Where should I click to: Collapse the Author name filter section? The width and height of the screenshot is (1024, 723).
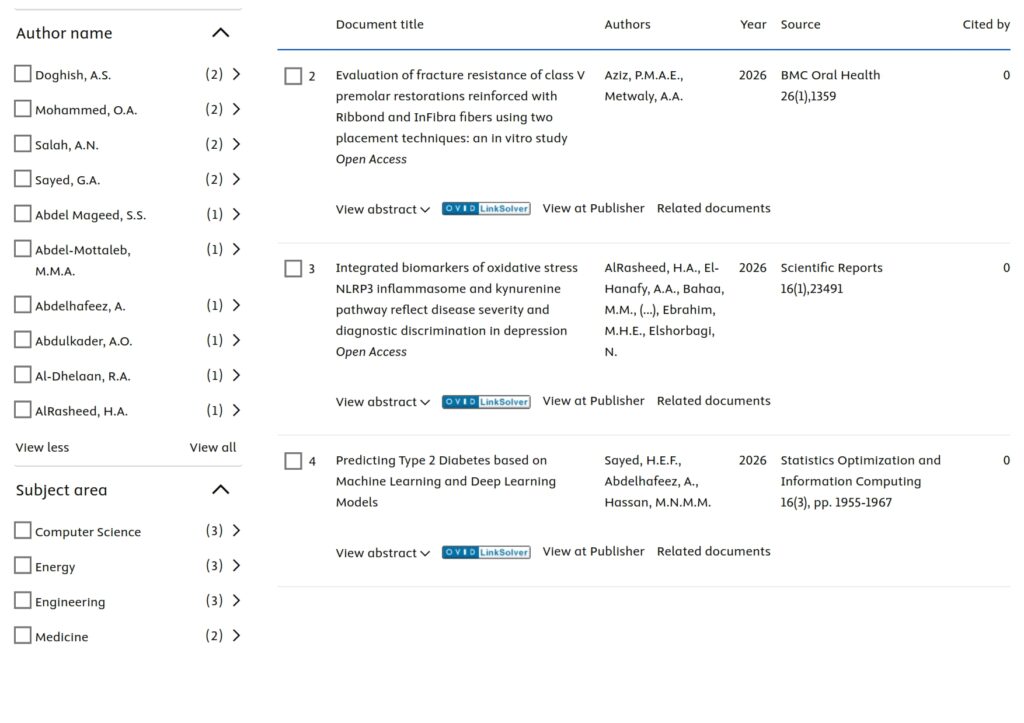click(221, 33)
